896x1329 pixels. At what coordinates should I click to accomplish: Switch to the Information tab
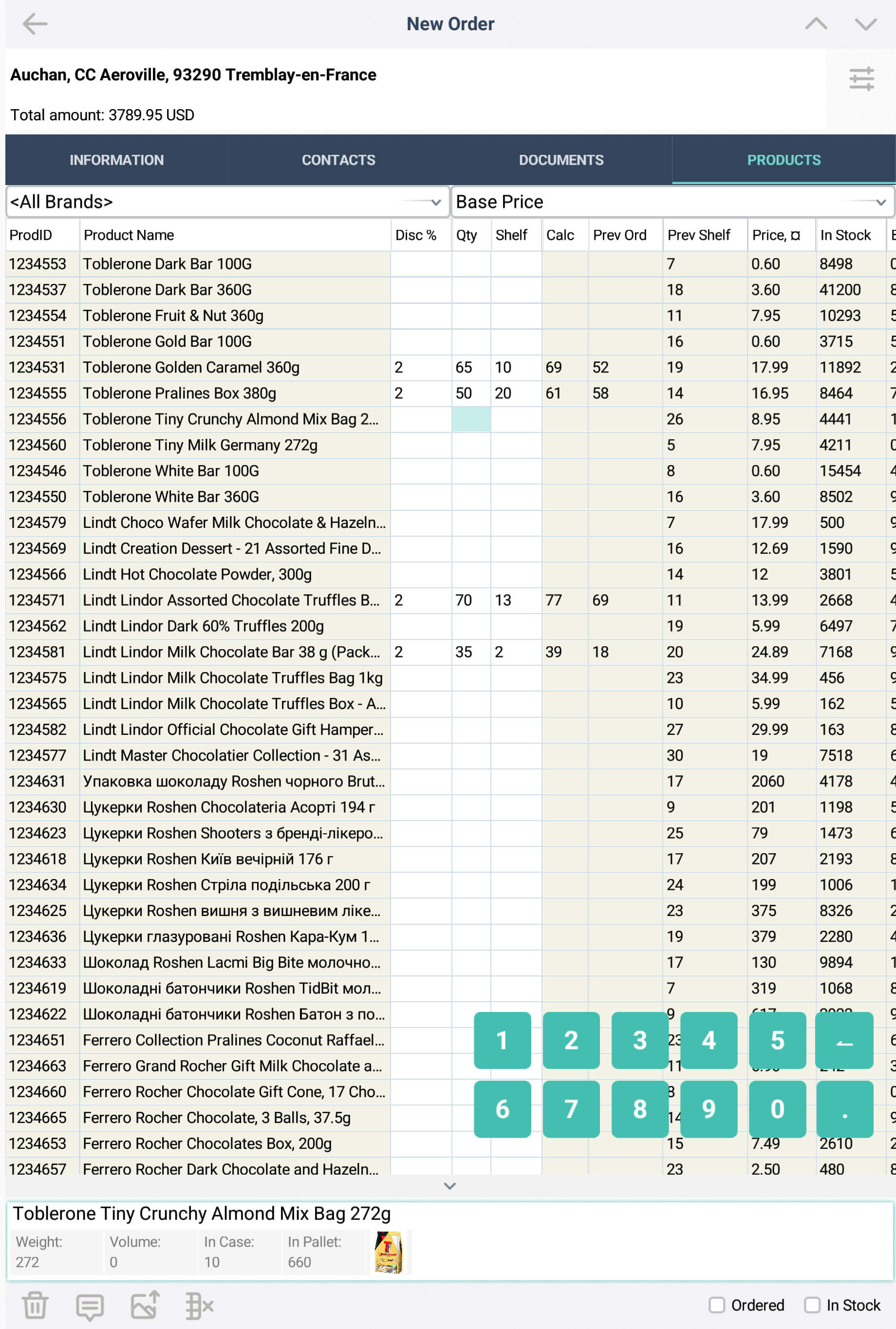(x=116, y=160)
